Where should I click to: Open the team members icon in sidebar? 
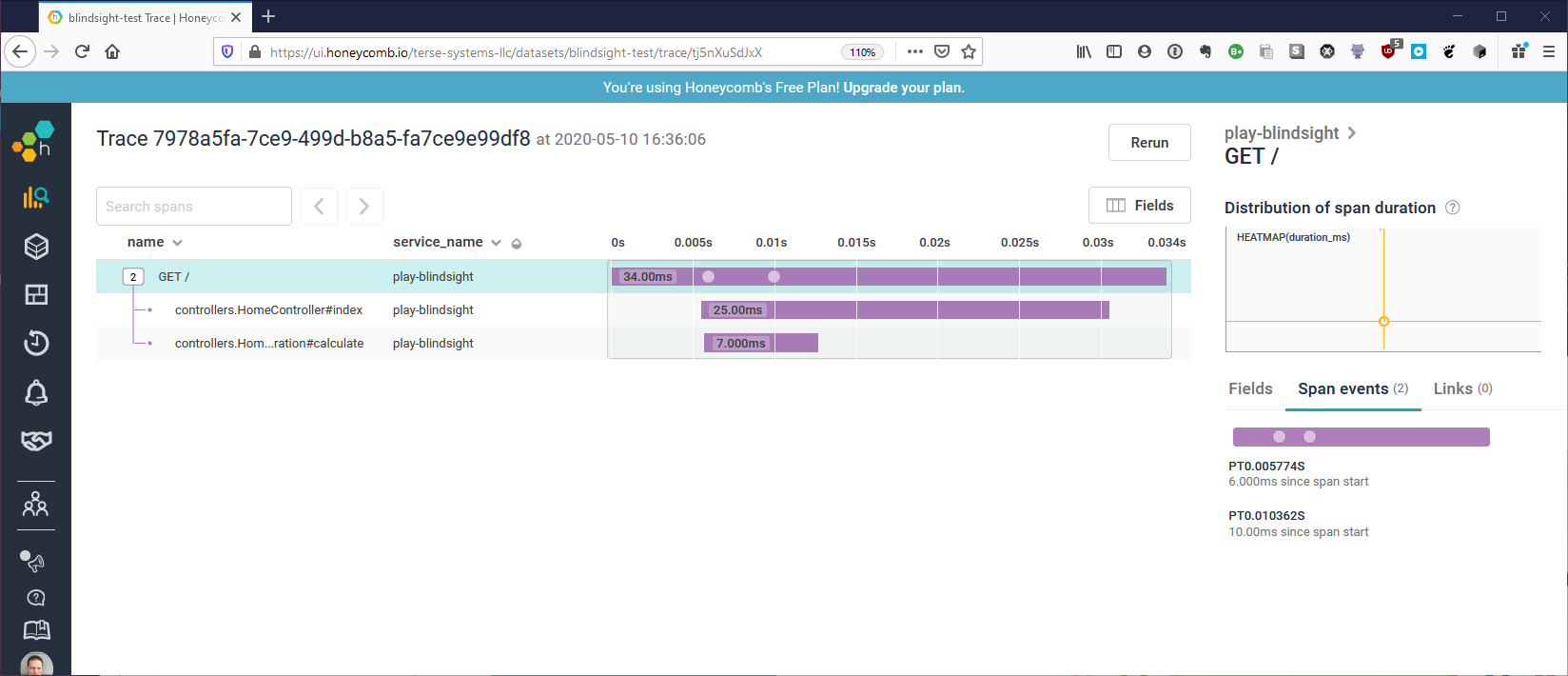(x=36, y=504)
